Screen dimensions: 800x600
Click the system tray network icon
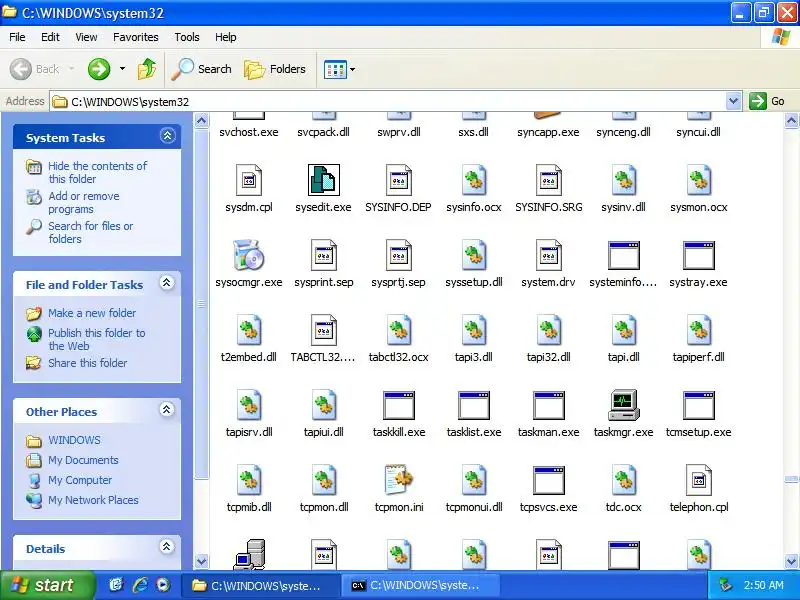(x=725, y=585)
